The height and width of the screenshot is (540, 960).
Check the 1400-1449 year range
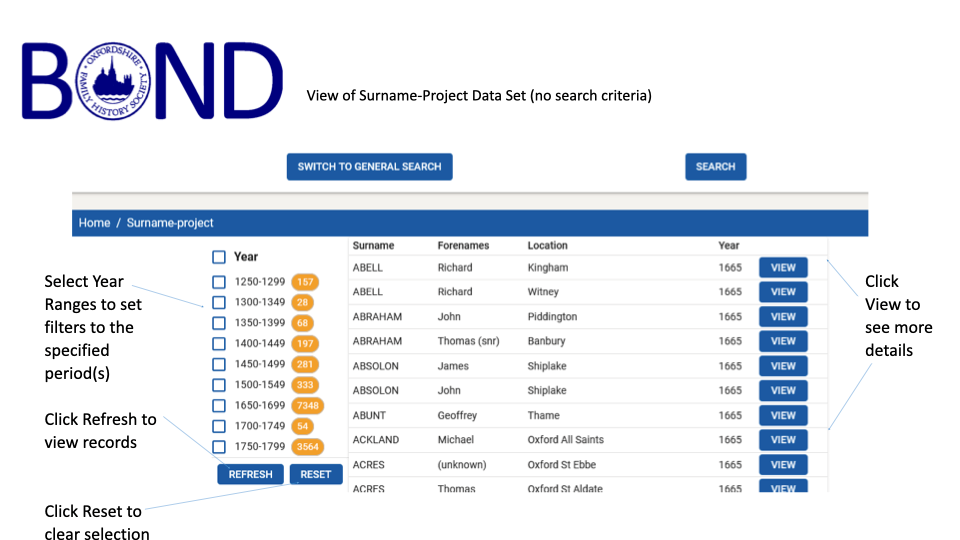coord(219,343)
